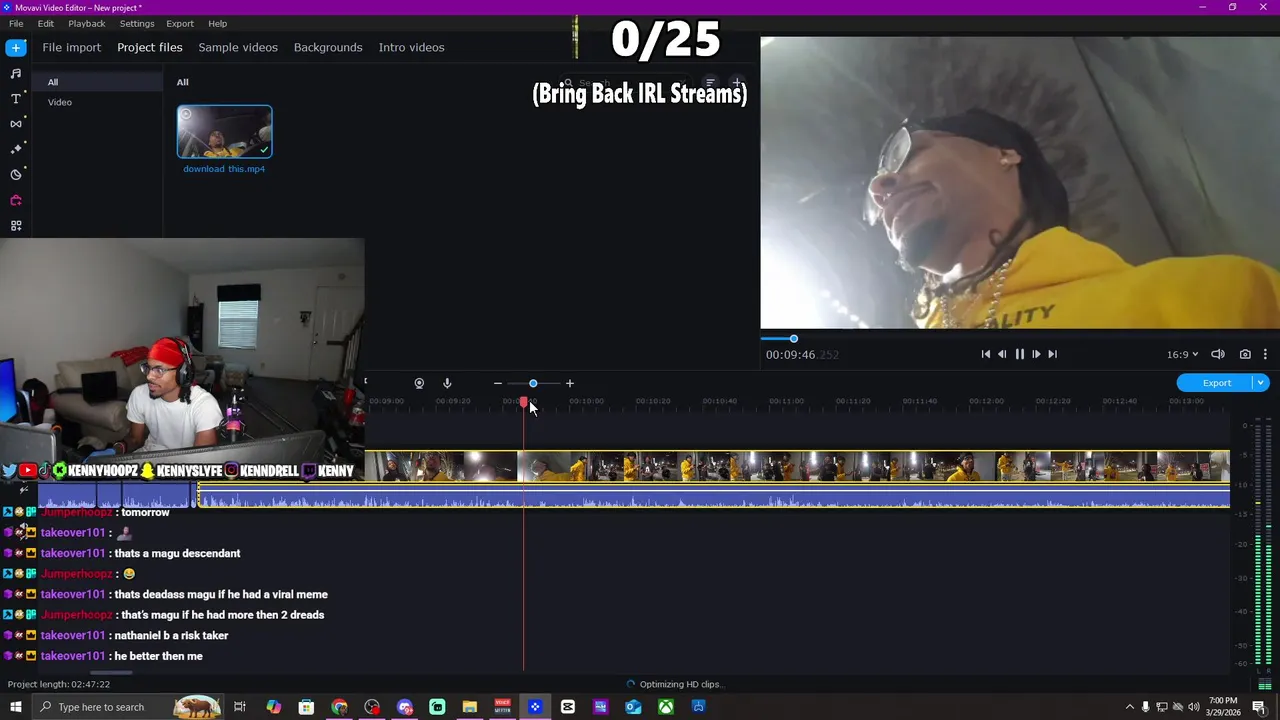
Task: Click the red playhead marker on ruler
Action: coord(523,402)
